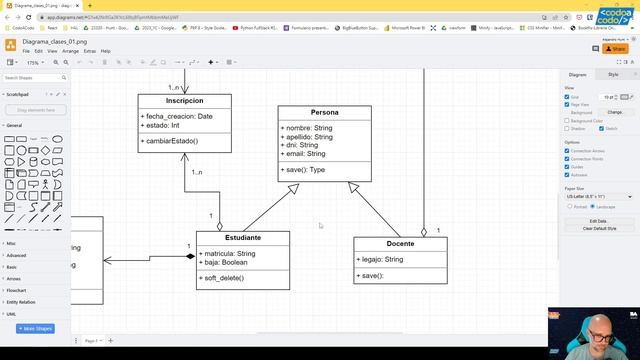Switch to the Style tab

(613, 75)
